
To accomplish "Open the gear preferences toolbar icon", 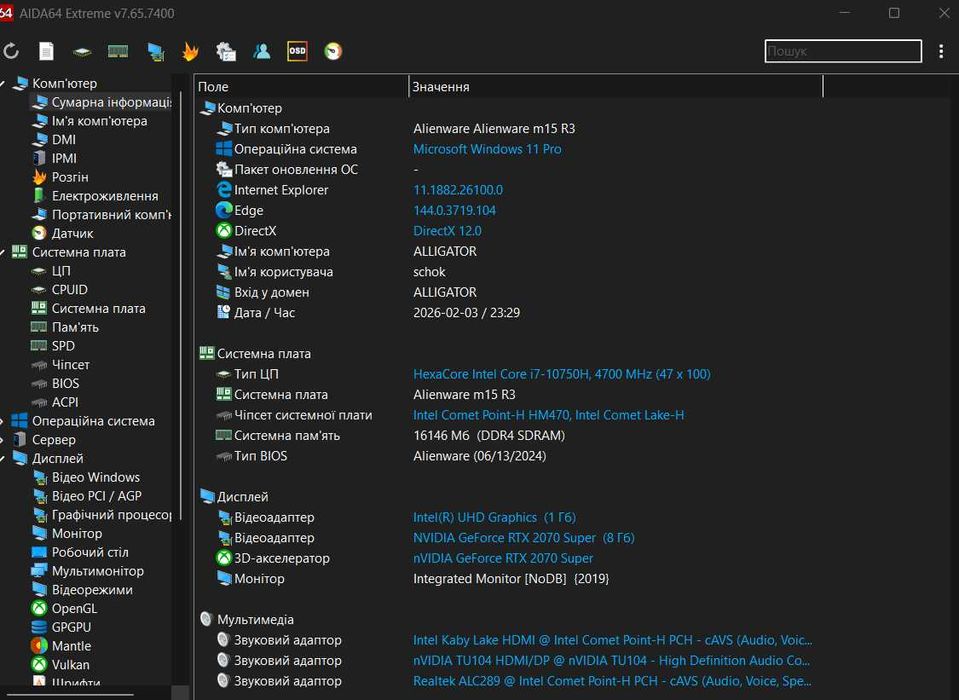I will tap(226, 51).
